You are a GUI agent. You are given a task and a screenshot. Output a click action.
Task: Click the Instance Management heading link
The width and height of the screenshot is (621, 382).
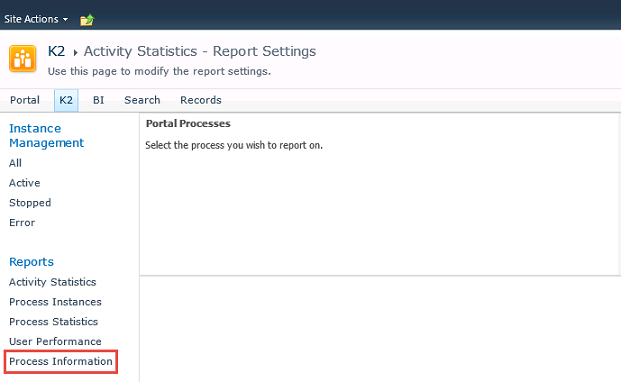coord(46,135)
